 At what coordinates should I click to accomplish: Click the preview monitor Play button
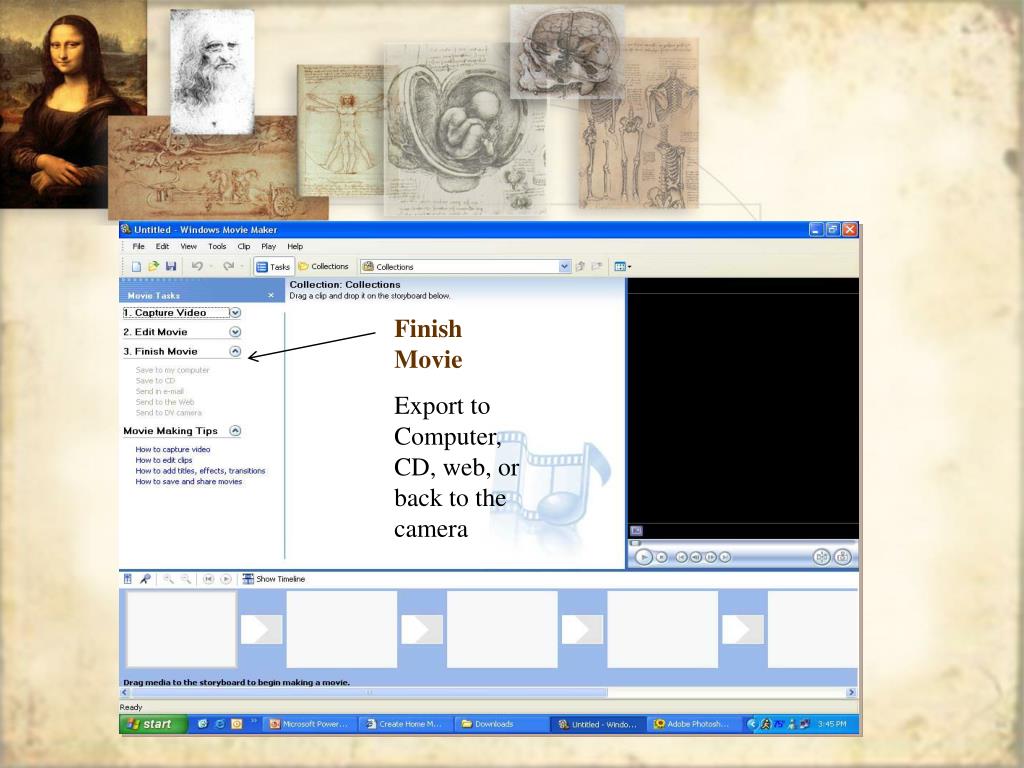pos(643,557)
